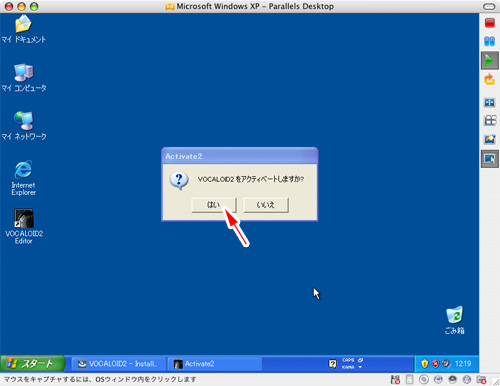500x386 pixels.
Task: Select the Internet Explorer desktop icon
Action: click(23, 178)
